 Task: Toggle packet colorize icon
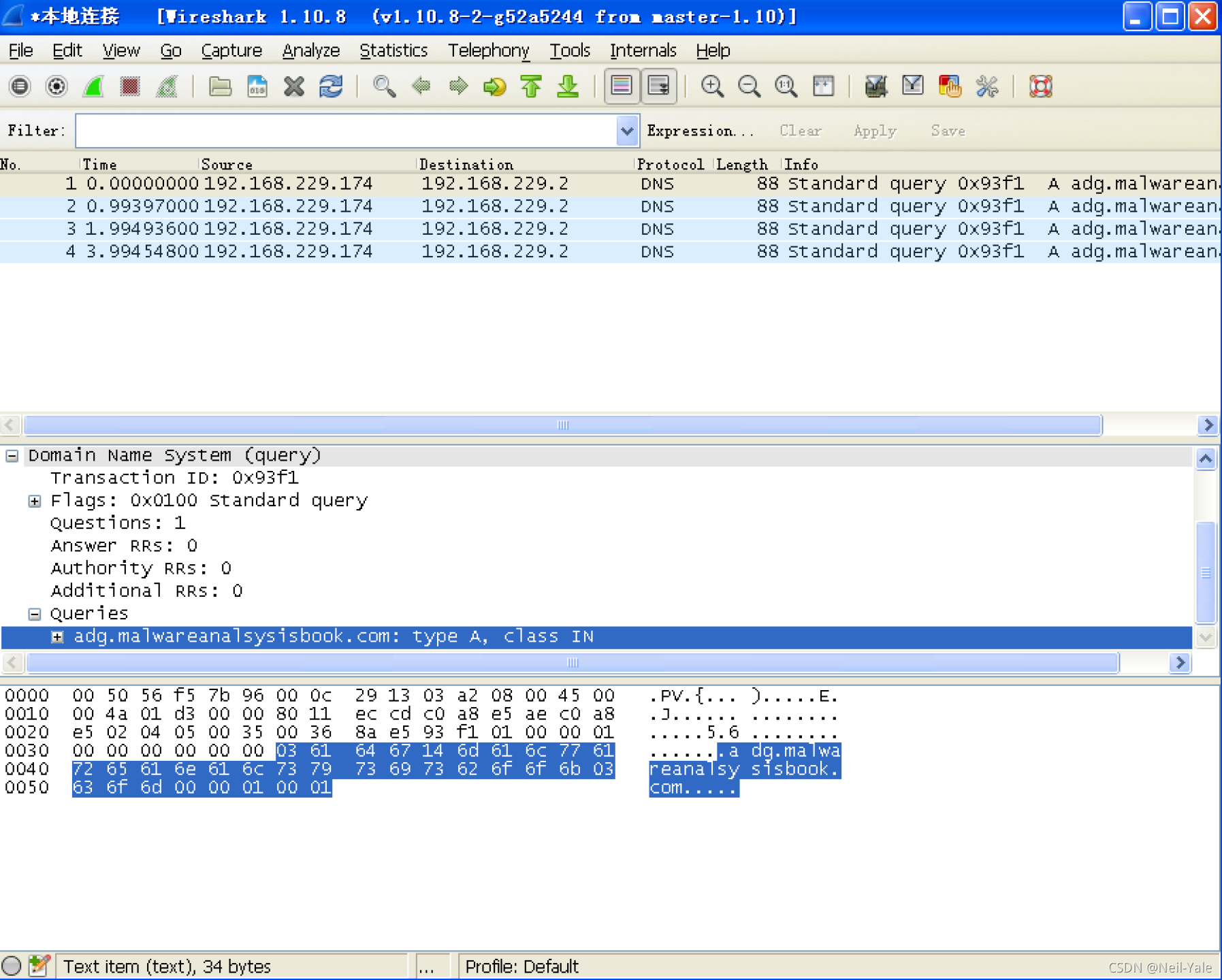click(622, 86)
